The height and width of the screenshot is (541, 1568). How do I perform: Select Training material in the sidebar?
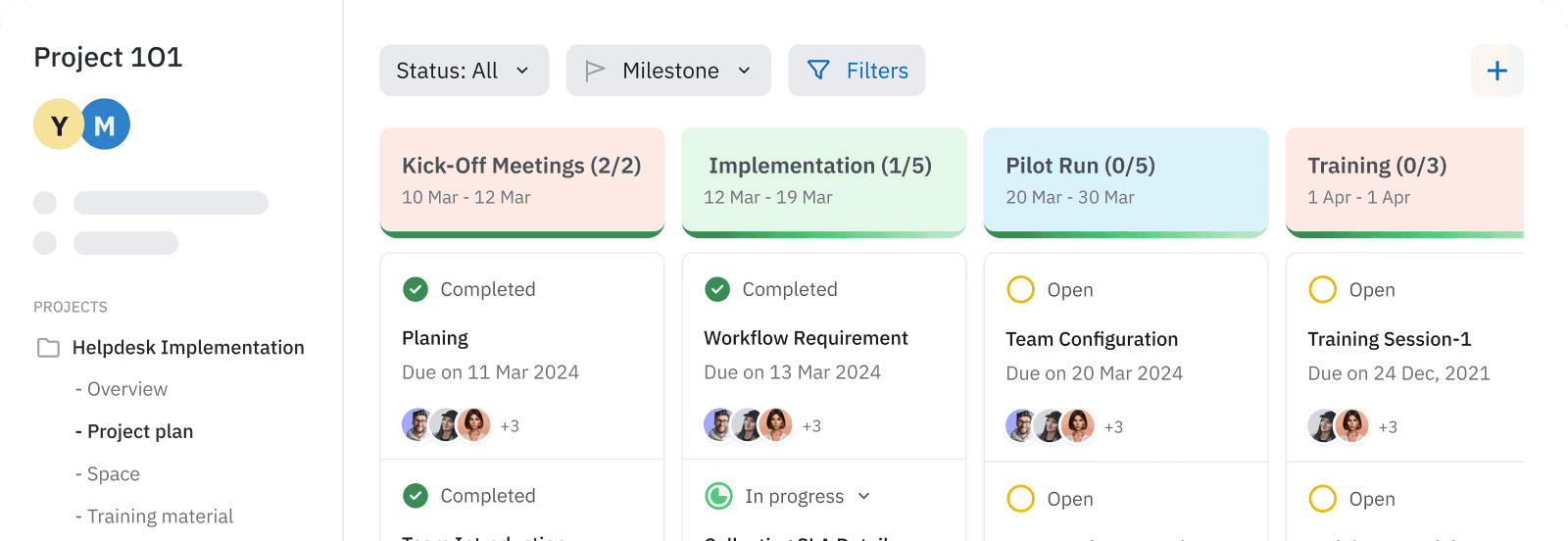(x=160, y=516)
